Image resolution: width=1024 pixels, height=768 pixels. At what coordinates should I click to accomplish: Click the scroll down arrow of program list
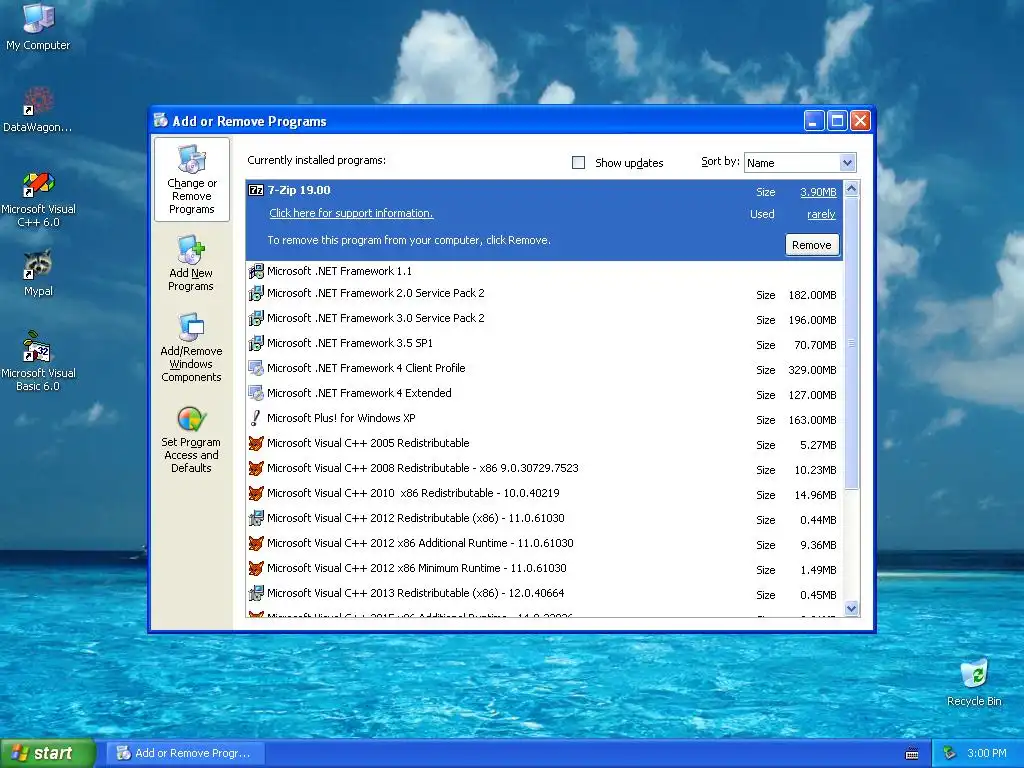(851, 609)
